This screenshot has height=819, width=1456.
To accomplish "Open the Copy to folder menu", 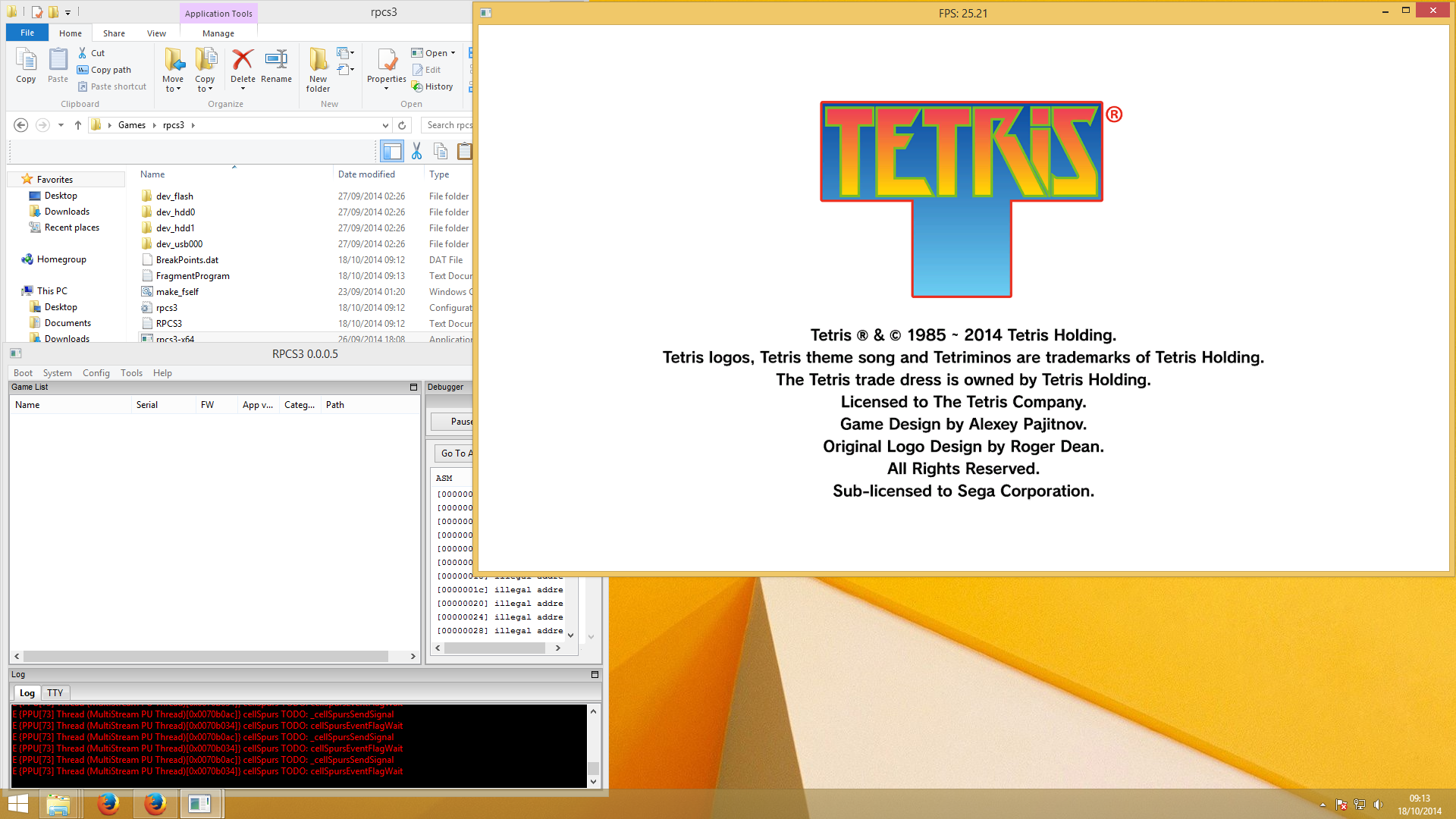I will pyautogui.click(x=205, y=70).
